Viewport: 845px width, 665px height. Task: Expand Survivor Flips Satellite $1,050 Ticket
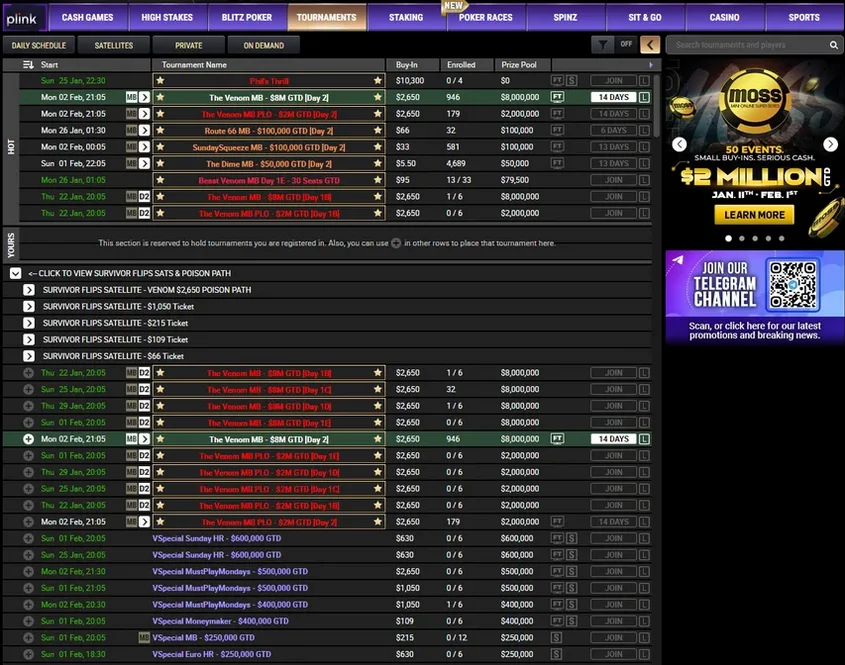pos(29,306)
